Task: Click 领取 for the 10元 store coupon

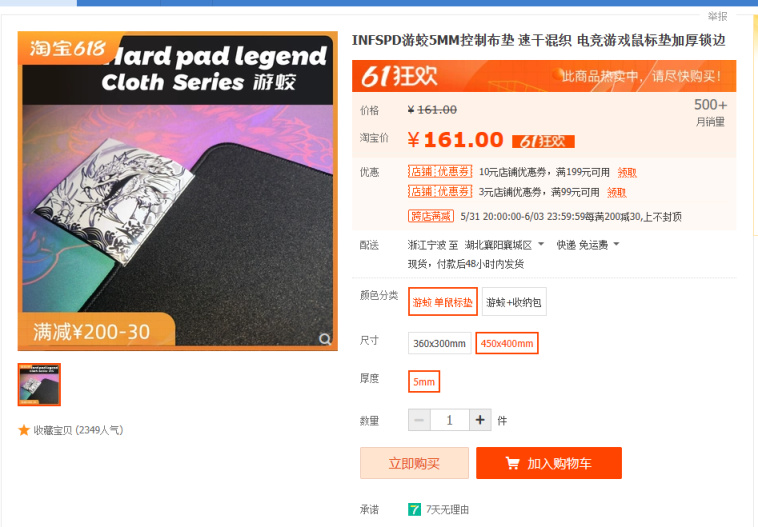Action: 627,173
